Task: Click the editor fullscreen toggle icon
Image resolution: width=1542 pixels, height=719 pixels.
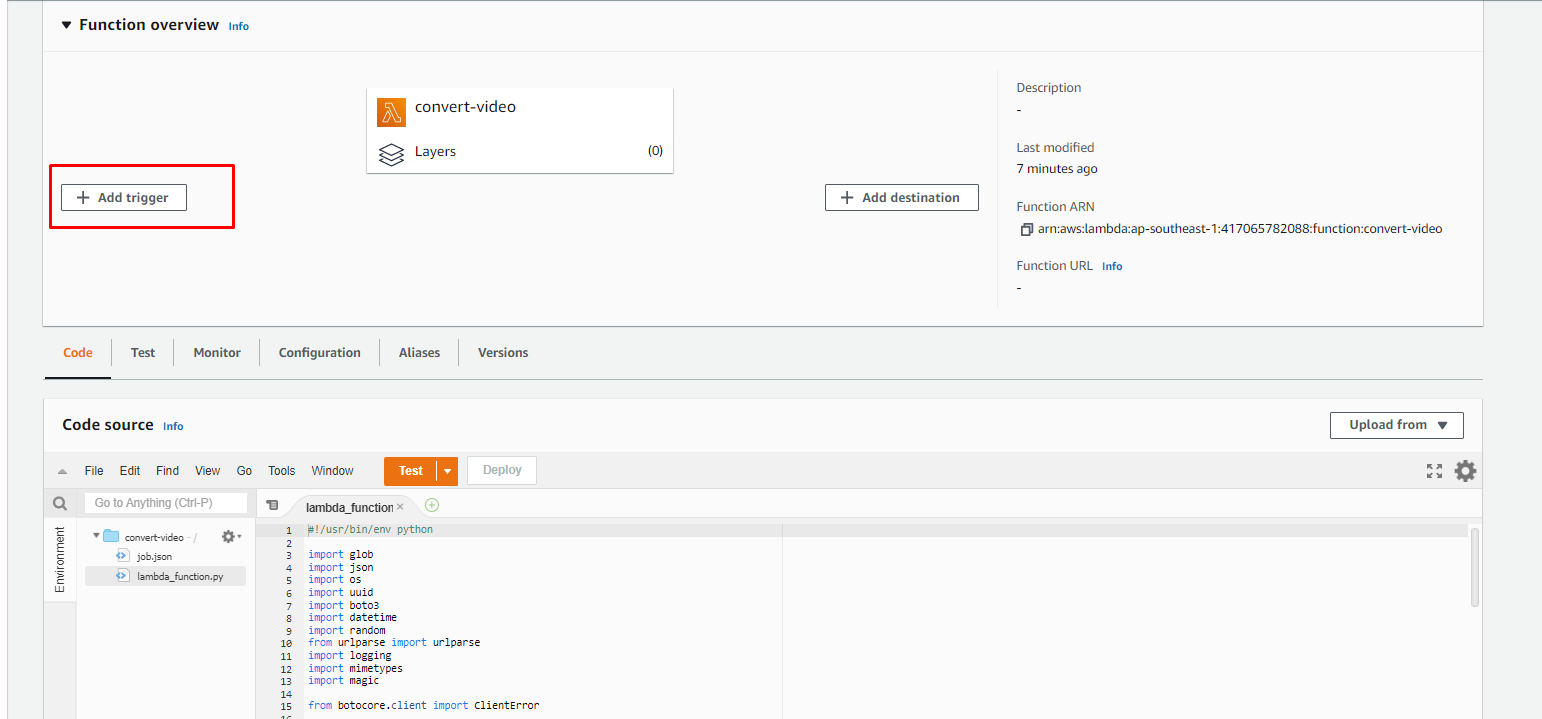Action: coord(1434,471)
